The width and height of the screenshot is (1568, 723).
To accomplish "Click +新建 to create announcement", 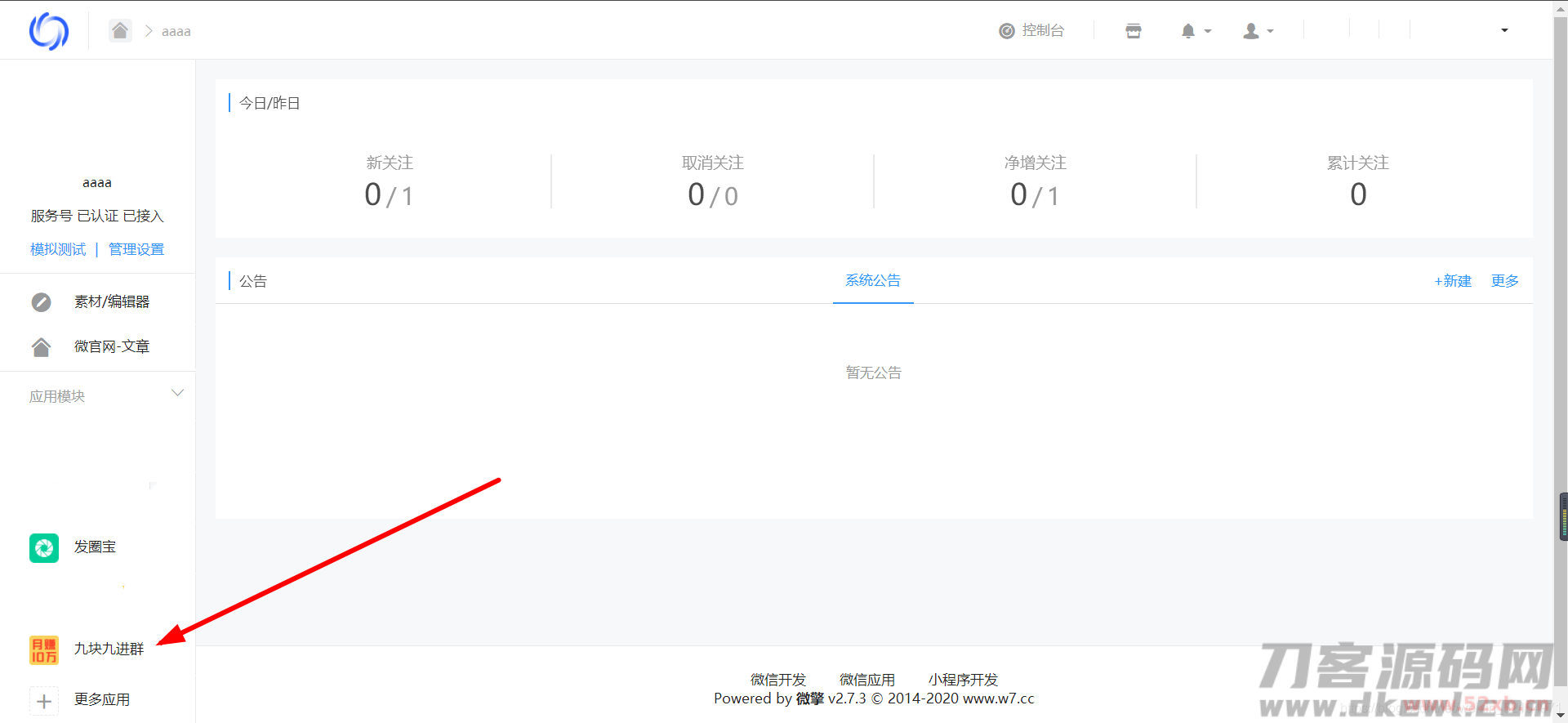I will point(1452,281).
